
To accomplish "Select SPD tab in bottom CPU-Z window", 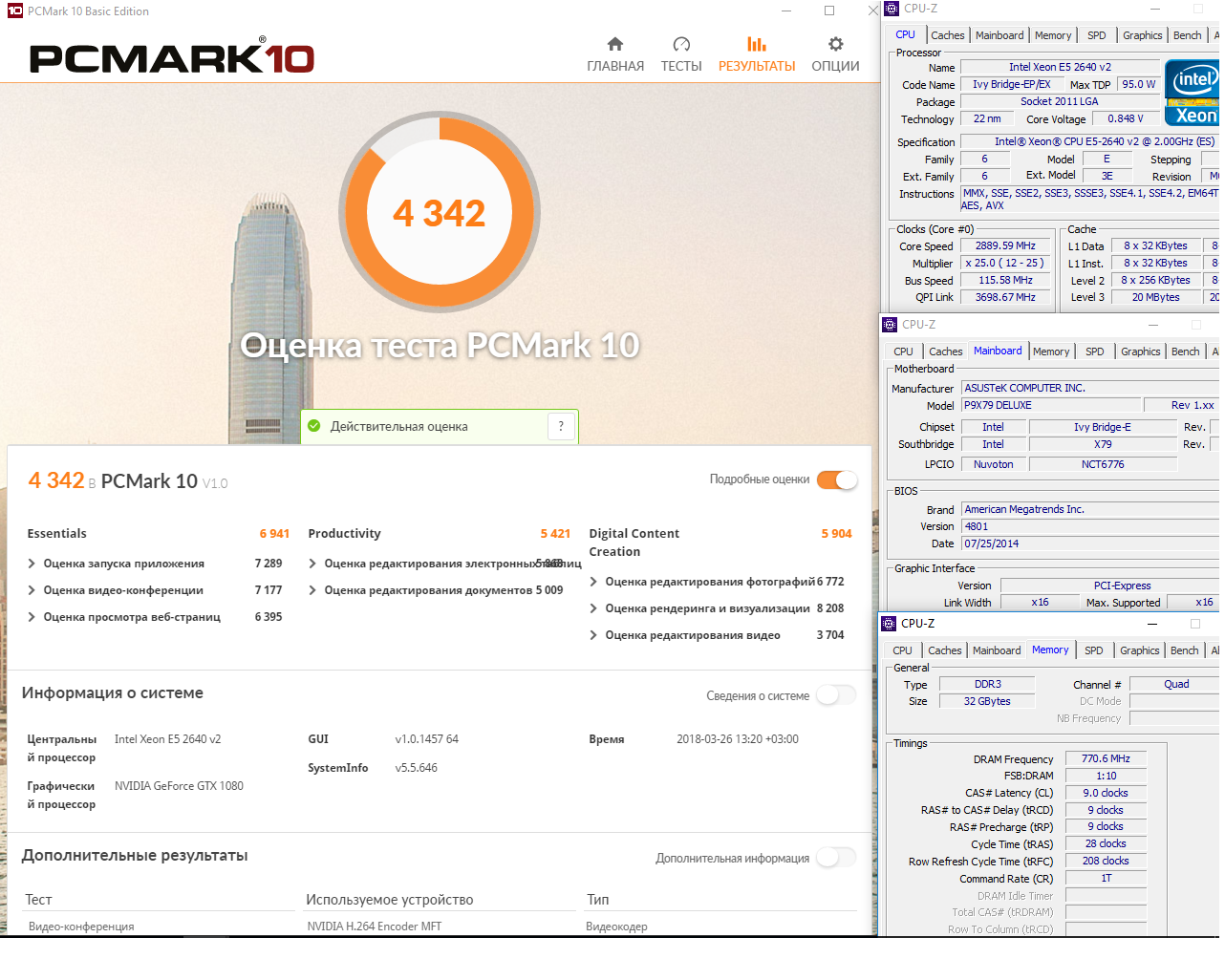I will pyautogui.click(x=1094, y=650).
